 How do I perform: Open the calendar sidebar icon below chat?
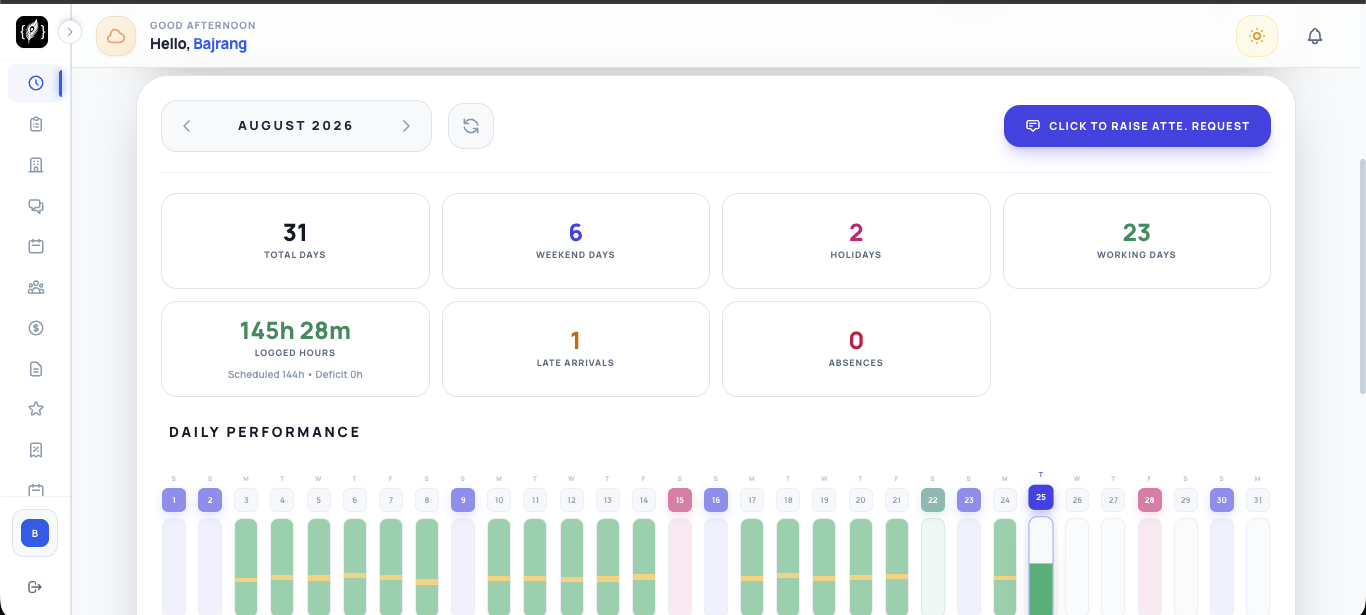click(x=36, y=246)
